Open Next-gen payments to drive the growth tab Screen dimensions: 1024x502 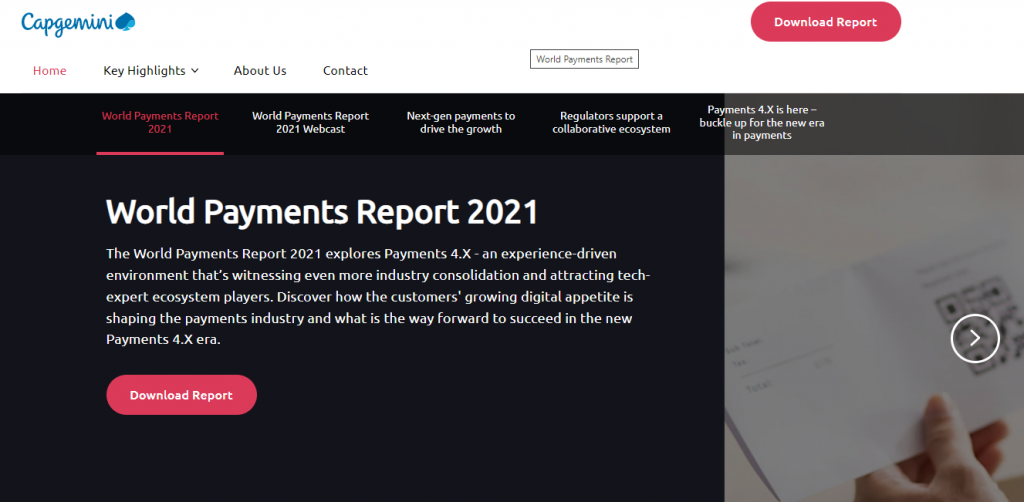click(461, 122)
